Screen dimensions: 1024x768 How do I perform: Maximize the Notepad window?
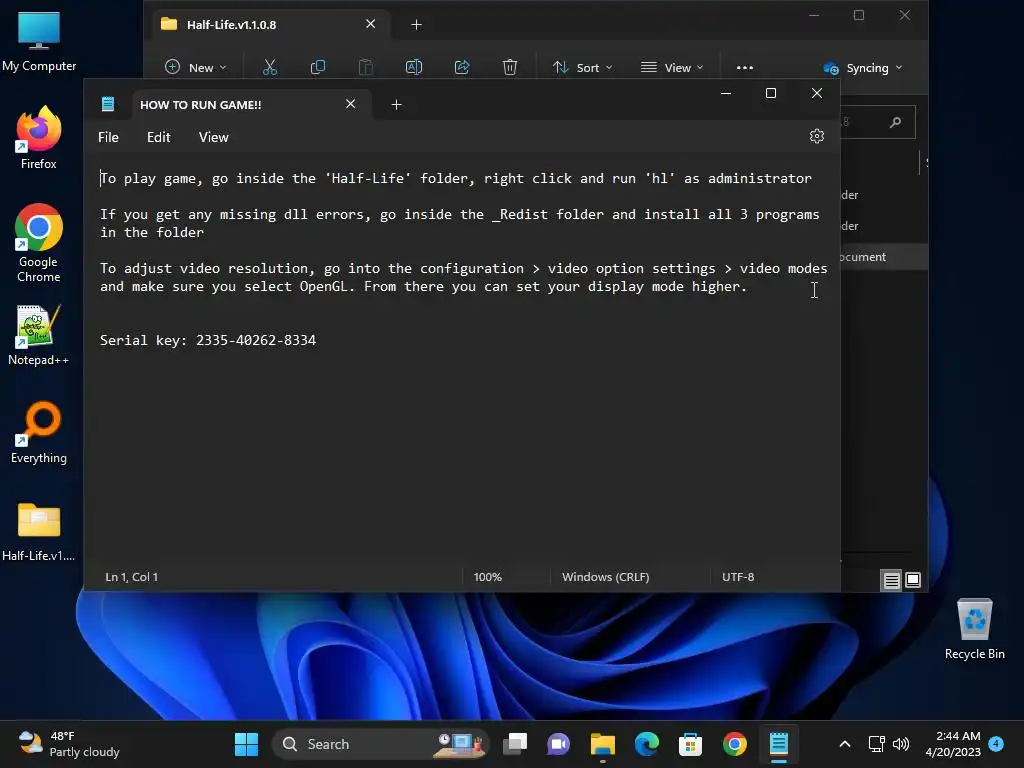click(771, 93)
